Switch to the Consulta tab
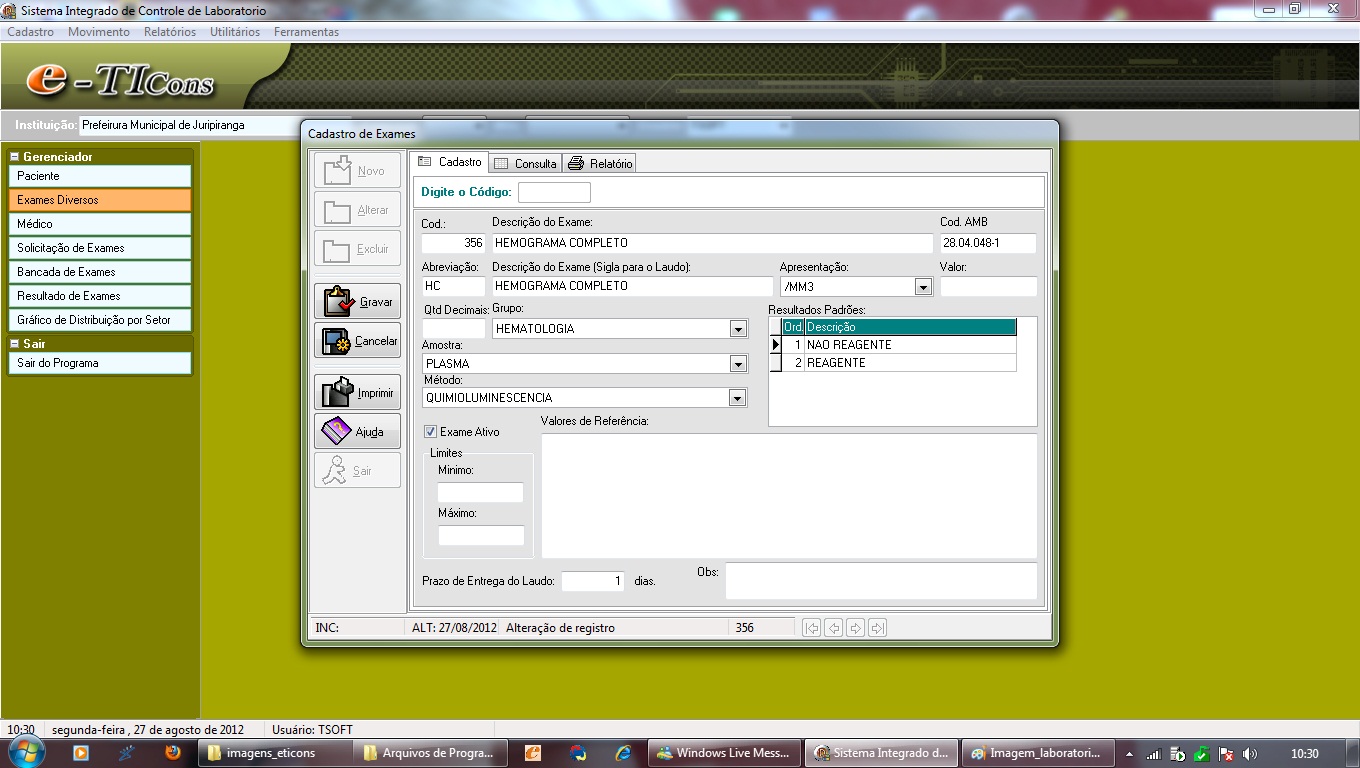The width and height of the screenshot is (1360, 768). [x=526, y=163]
